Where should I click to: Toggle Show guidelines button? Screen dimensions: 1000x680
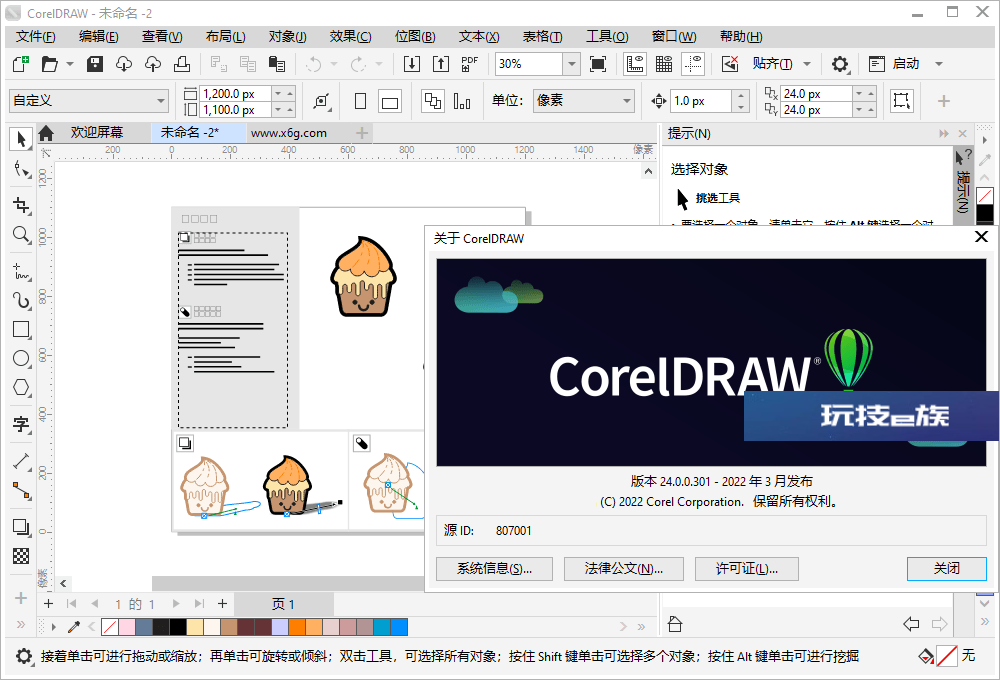[693, 64]
